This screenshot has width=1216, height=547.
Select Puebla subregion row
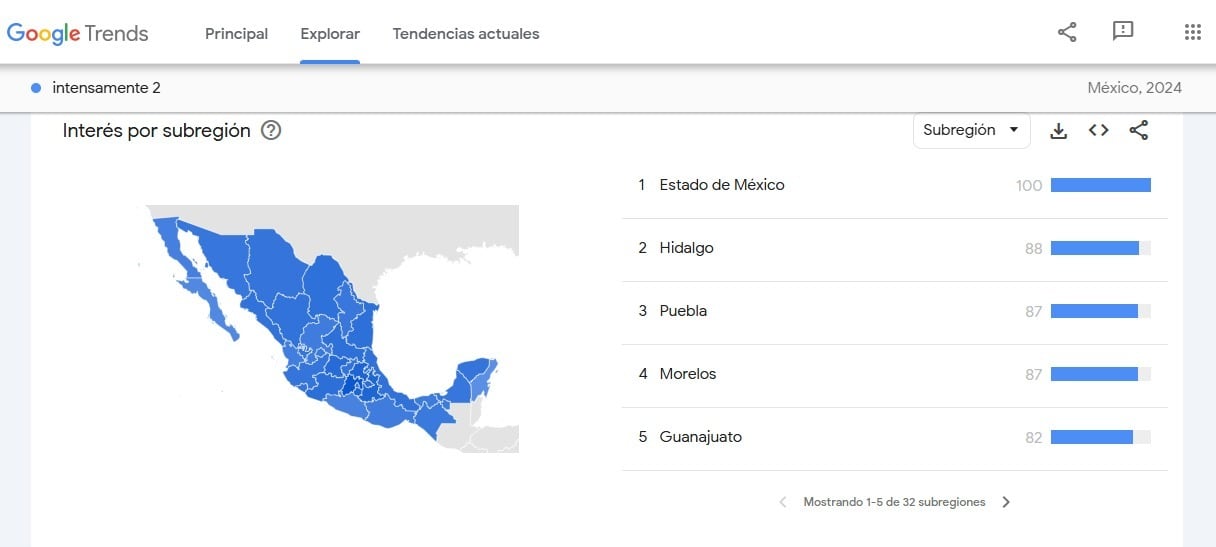[x=894, y=311]
